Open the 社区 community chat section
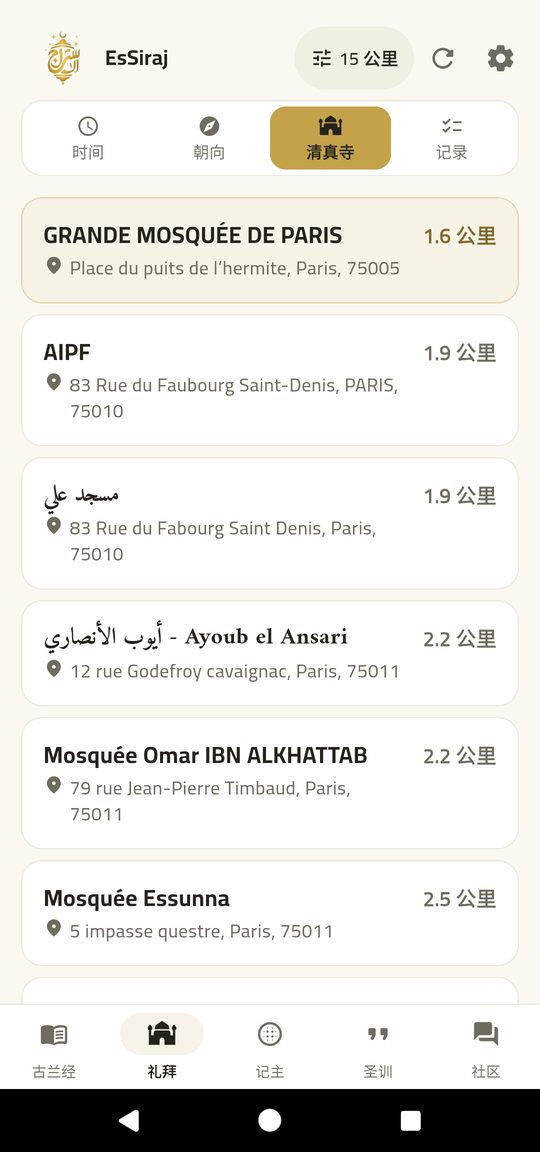This screenshot has height=1152, width=540. 486,1047
